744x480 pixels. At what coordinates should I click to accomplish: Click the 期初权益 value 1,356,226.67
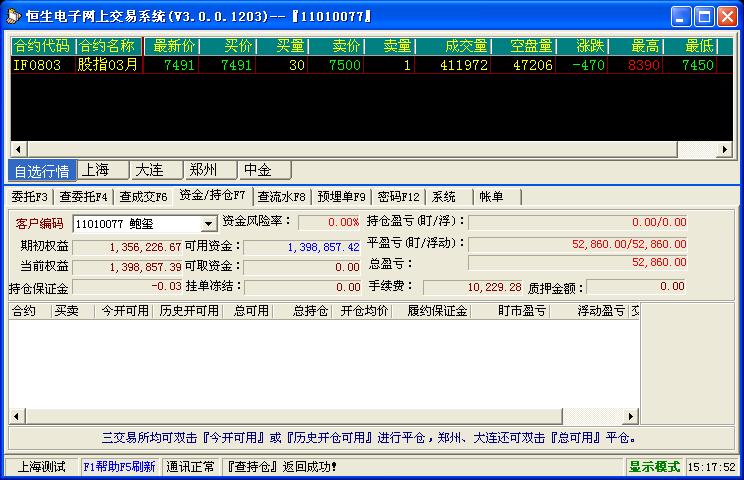[x=127, y=247]
